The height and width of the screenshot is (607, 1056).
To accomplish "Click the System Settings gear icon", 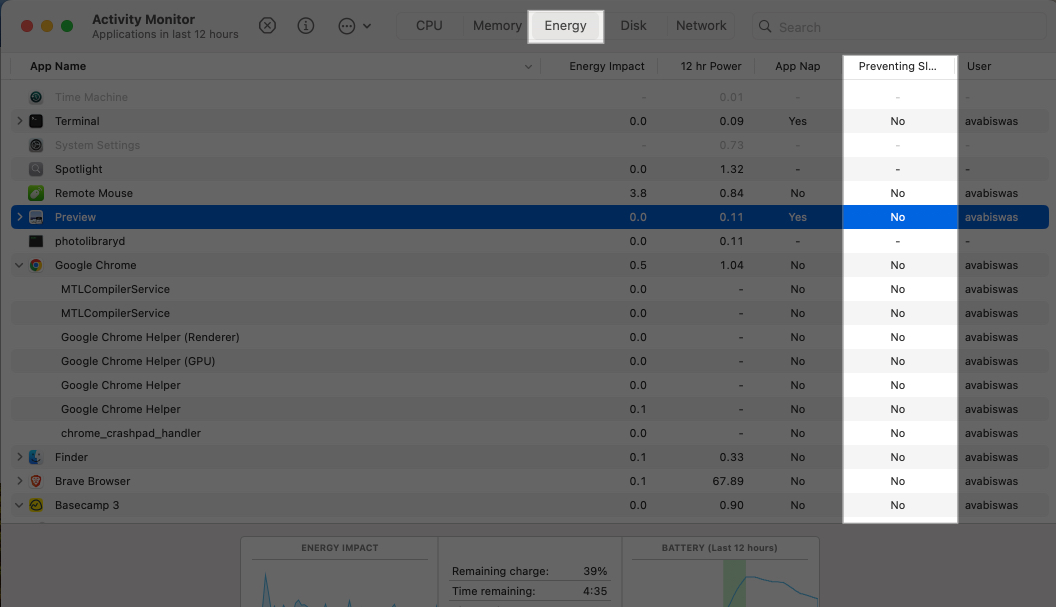I will [36, 145].
